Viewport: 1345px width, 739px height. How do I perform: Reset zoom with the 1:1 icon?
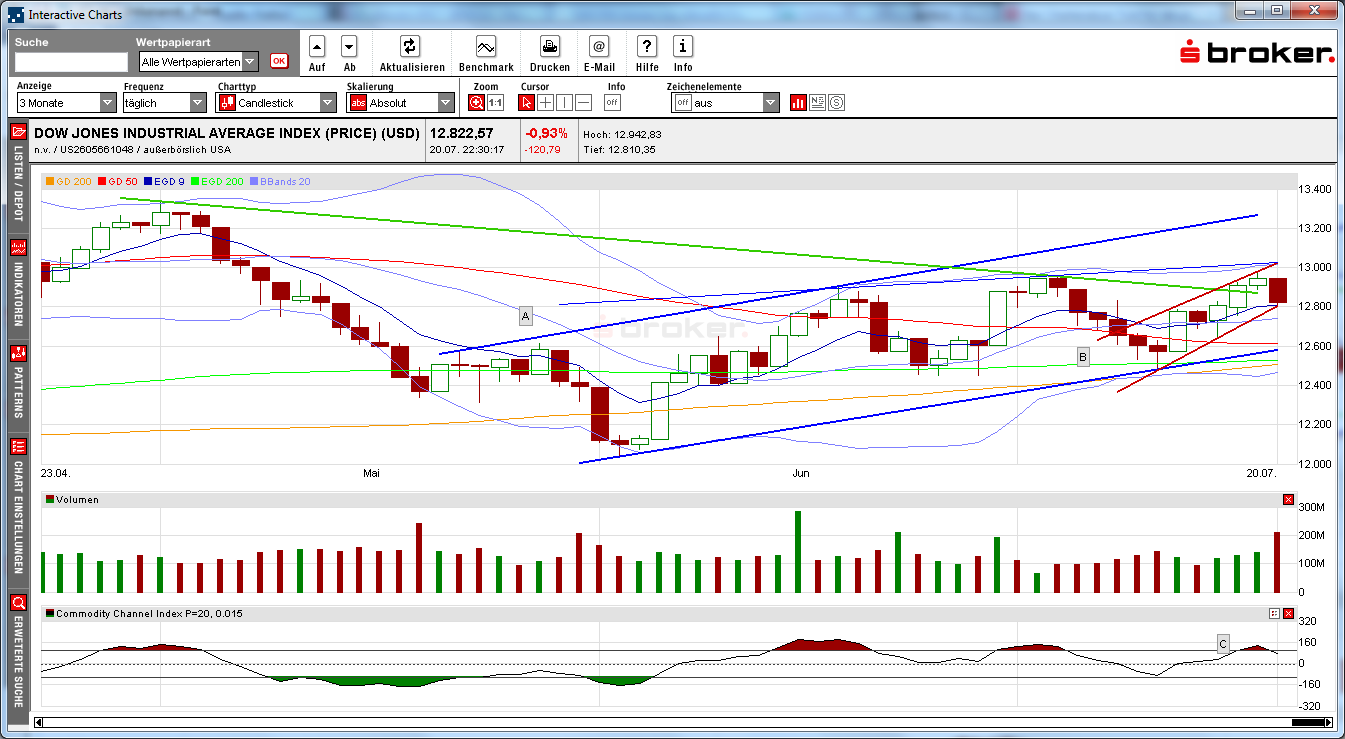pos(496,102)
